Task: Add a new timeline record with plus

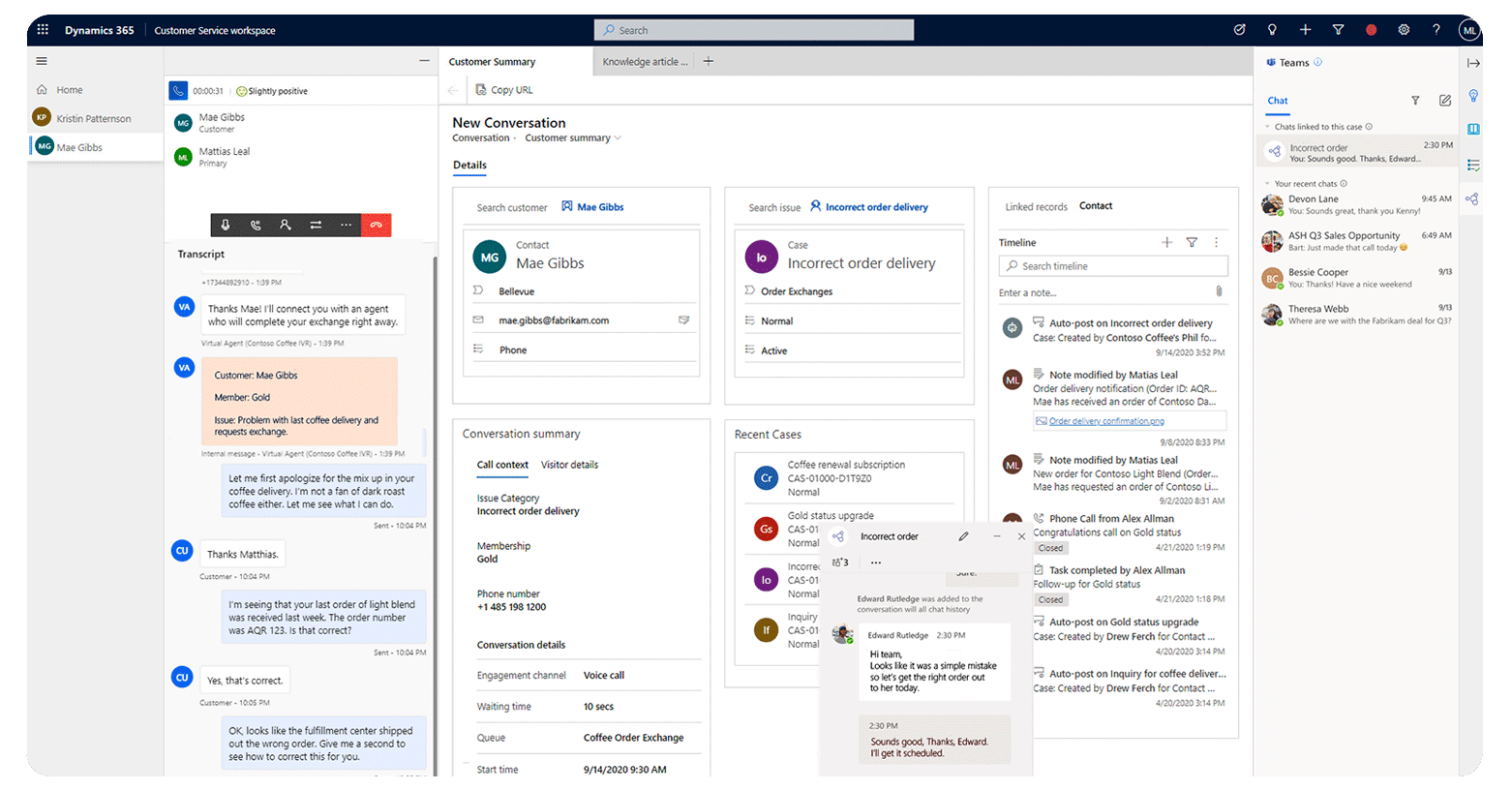Action: click(1167, 242)
